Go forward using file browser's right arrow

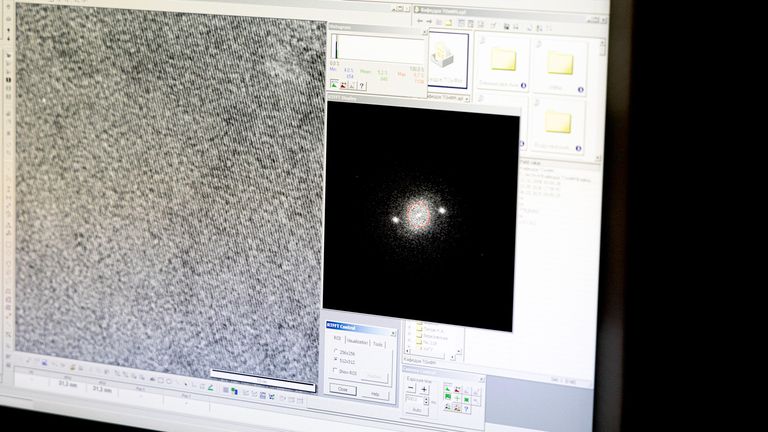coord(429,22)
